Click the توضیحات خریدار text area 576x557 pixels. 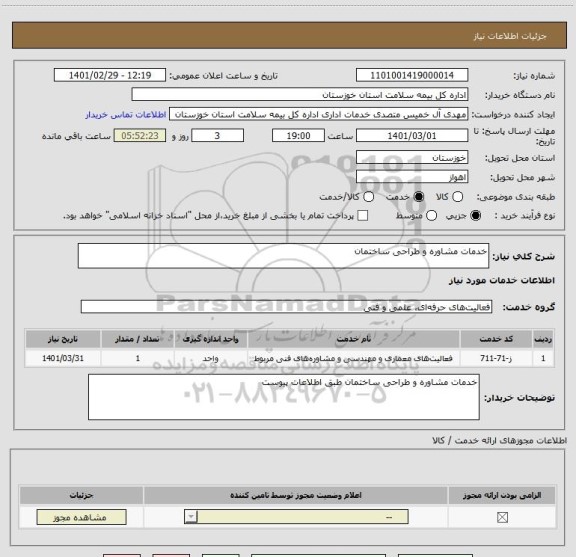click(284, 397)
